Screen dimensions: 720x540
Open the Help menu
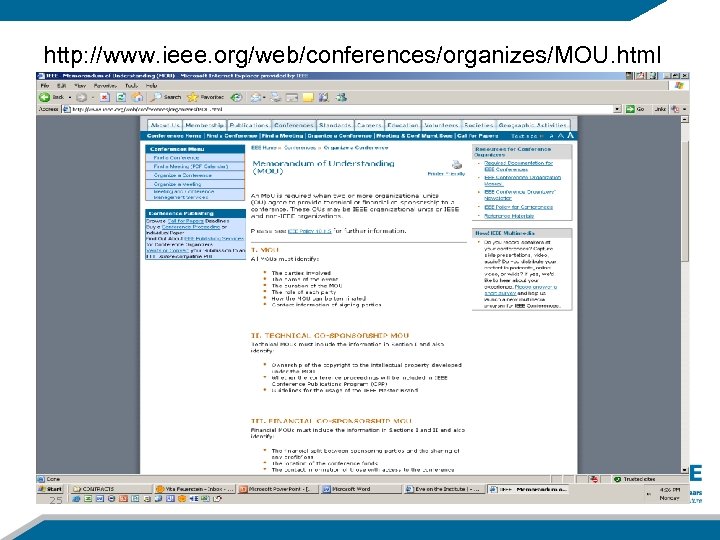point(152,85)
